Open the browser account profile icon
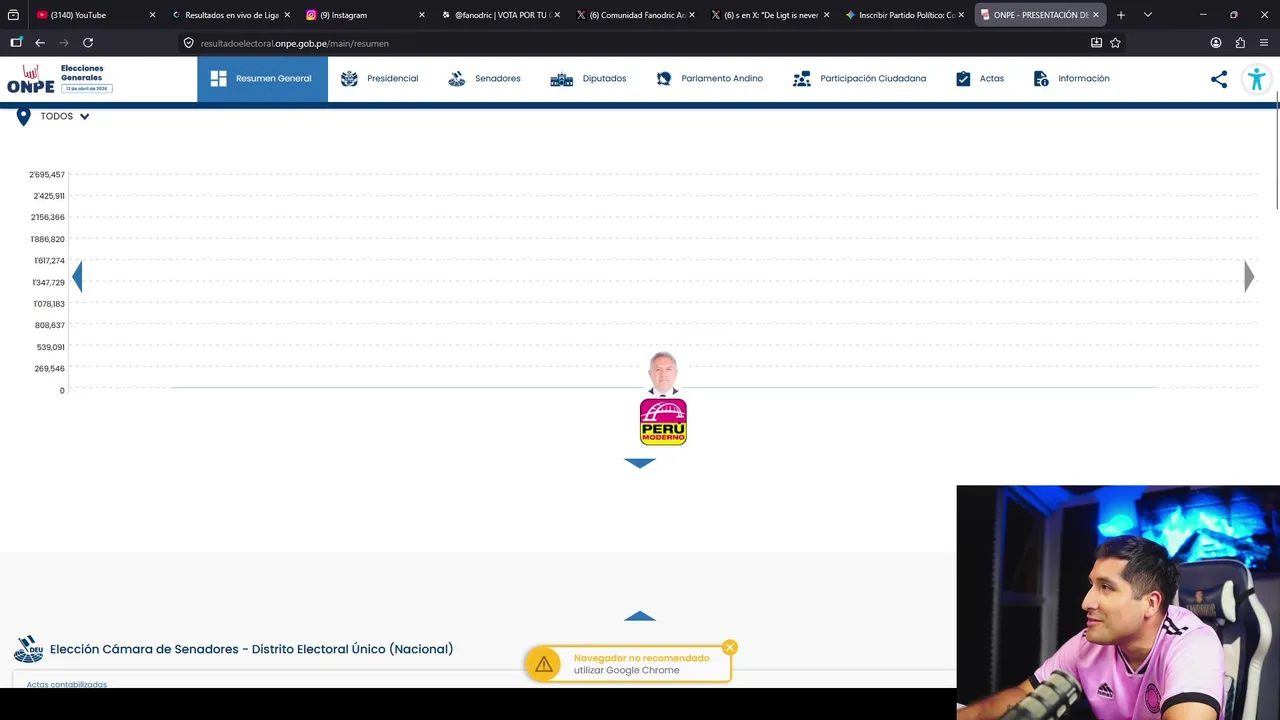 tap(1216, 43)
